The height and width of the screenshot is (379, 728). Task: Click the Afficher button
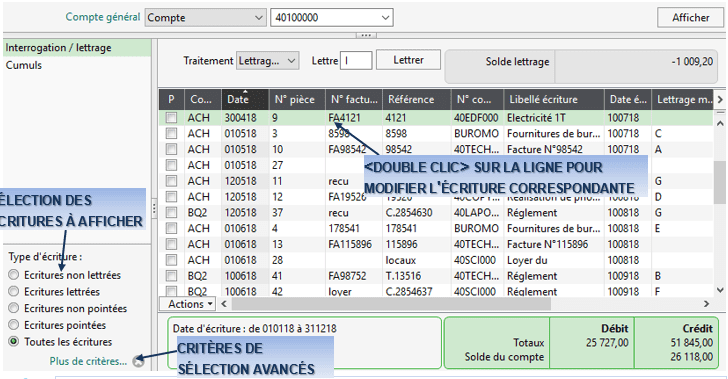[690, 18]
